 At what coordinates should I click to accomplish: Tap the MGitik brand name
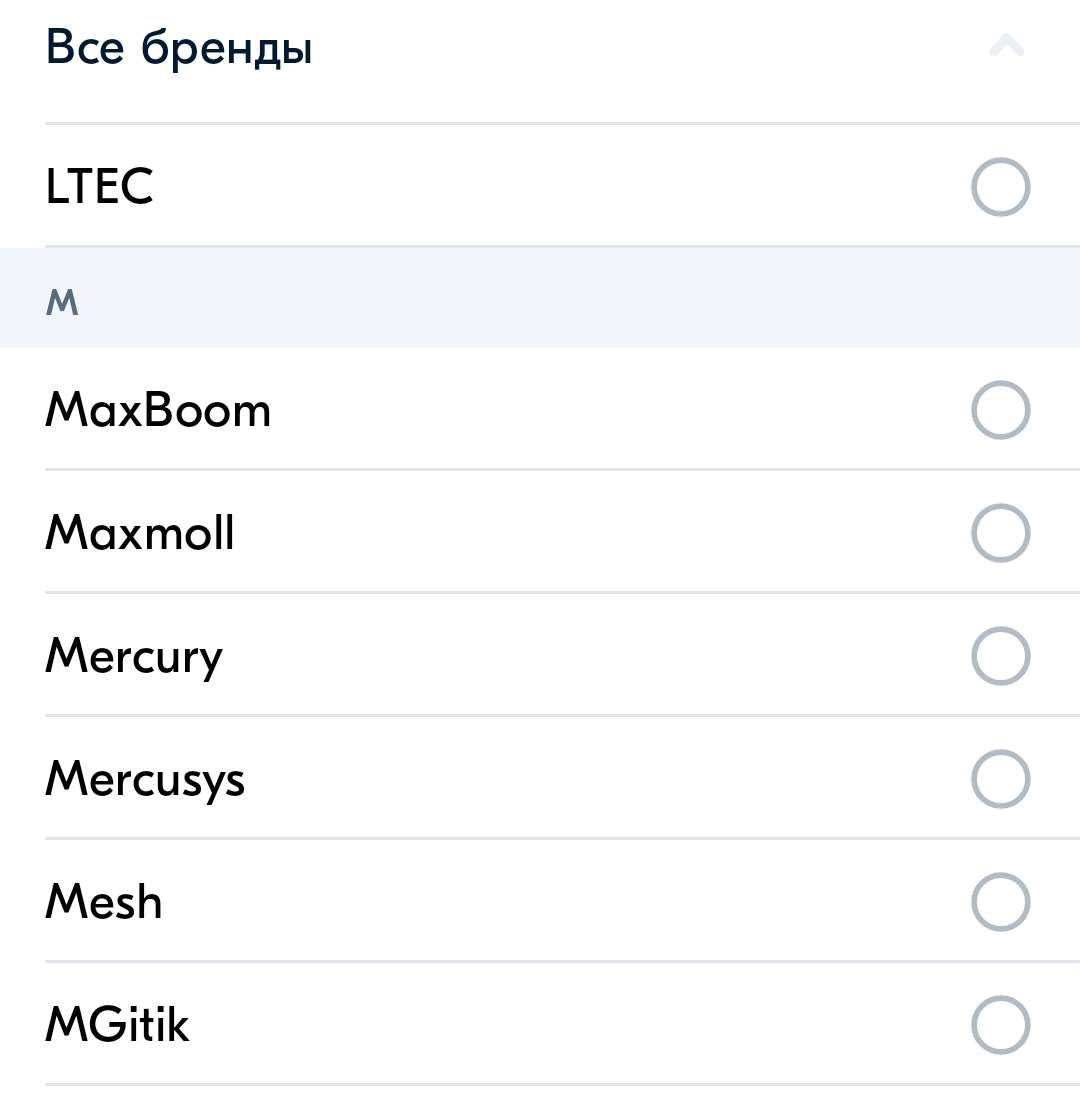(x=117, y=1025)
